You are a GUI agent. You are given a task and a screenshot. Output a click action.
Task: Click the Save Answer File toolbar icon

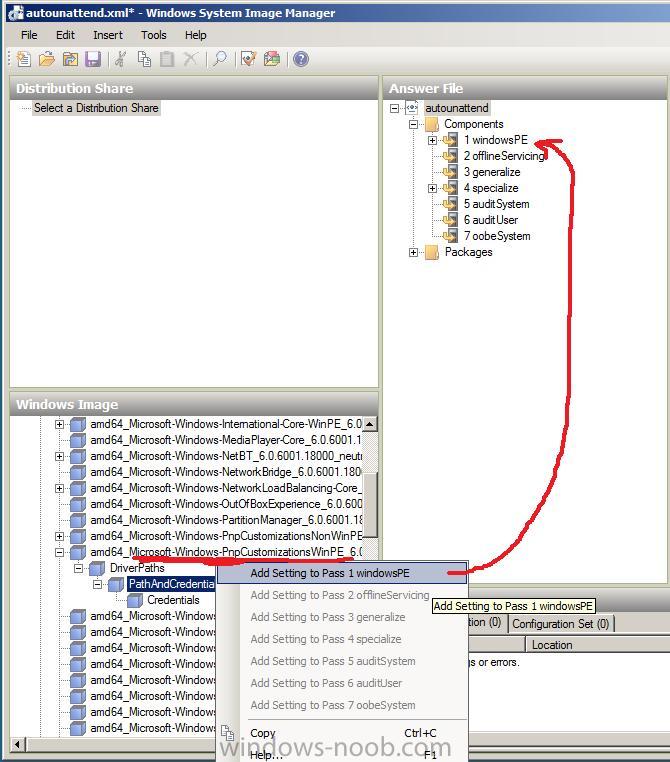coord(93,59)
